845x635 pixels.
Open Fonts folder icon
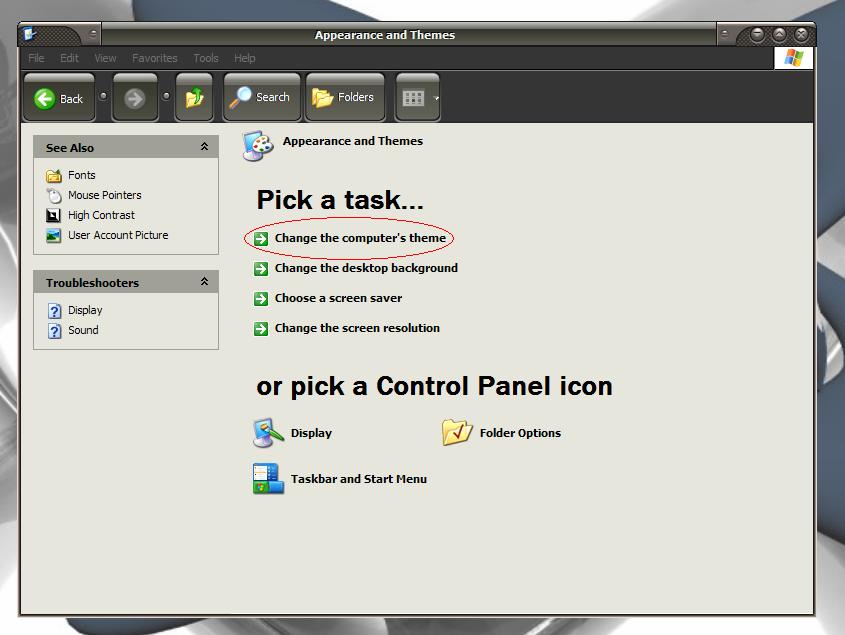click(53, 175)
